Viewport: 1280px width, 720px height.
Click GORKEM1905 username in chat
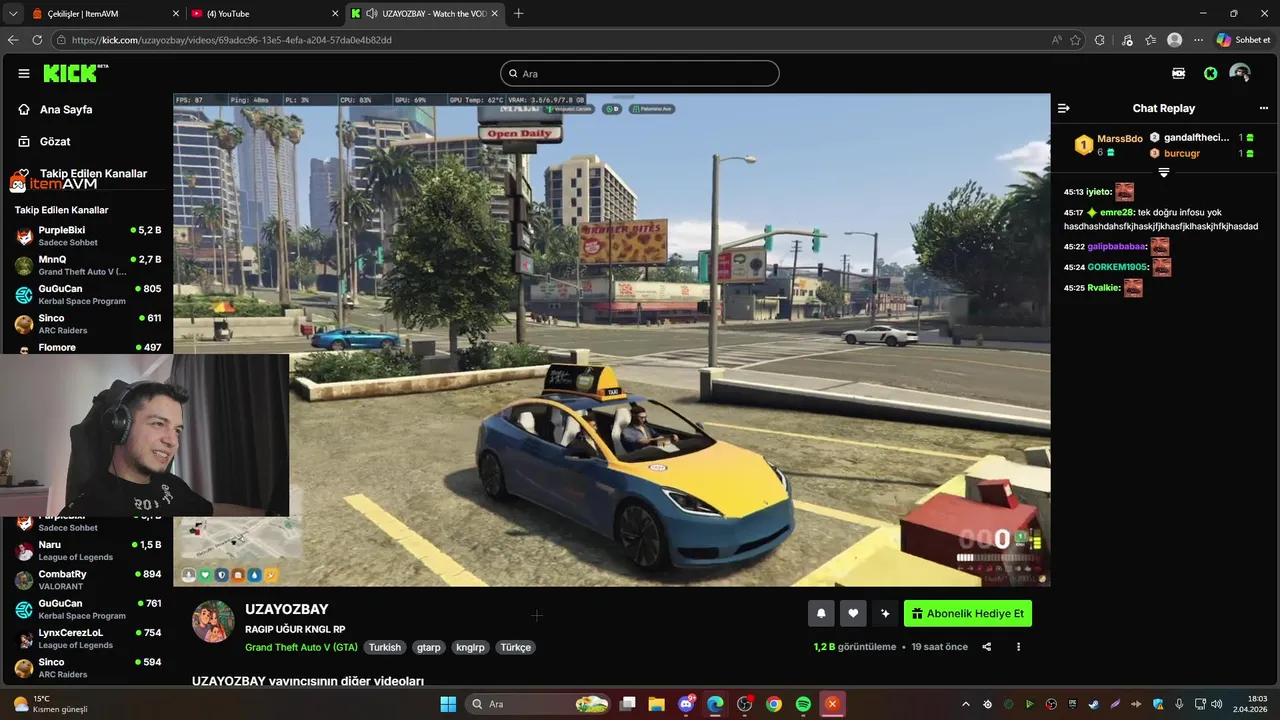[x=1117, y=267]
